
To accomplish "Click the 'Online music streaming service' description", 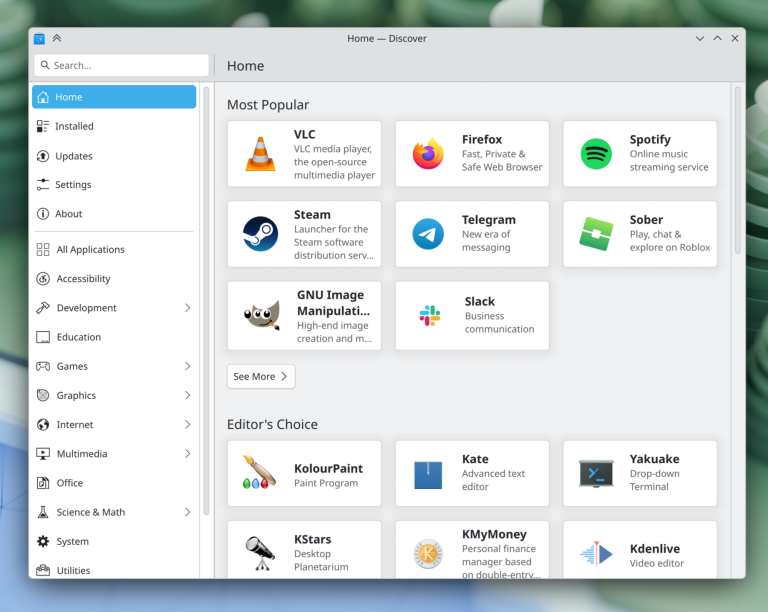I will pos(669,161).
